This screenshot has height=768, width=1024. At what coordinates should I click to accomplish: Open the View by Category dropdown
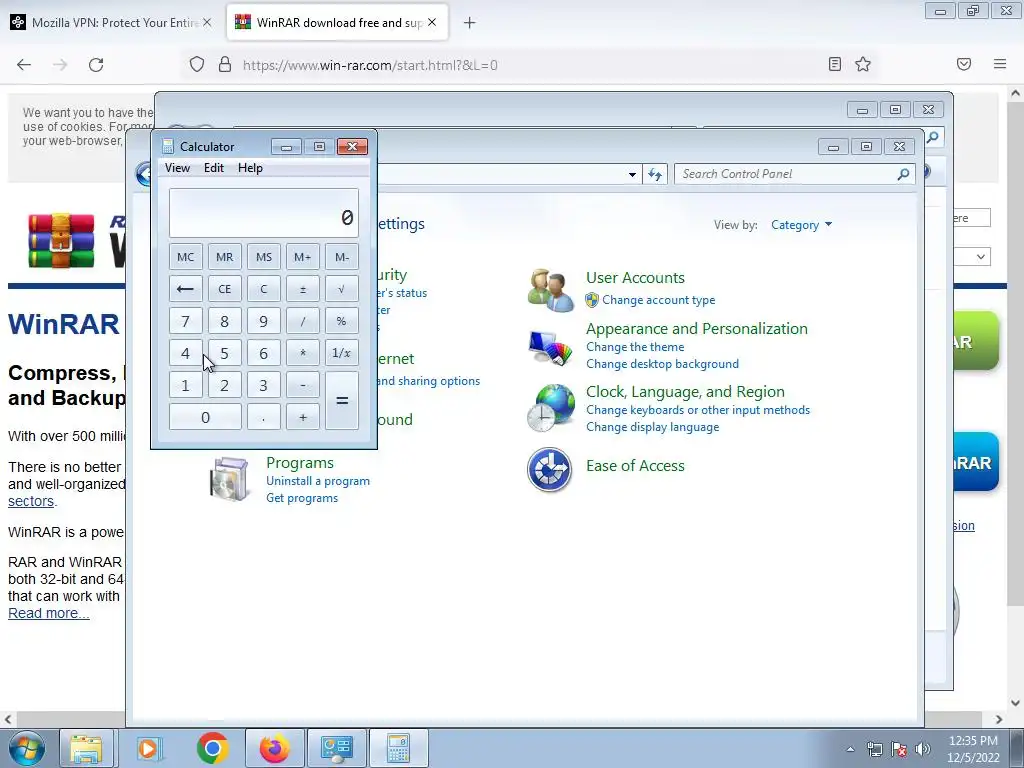point(801,225)
